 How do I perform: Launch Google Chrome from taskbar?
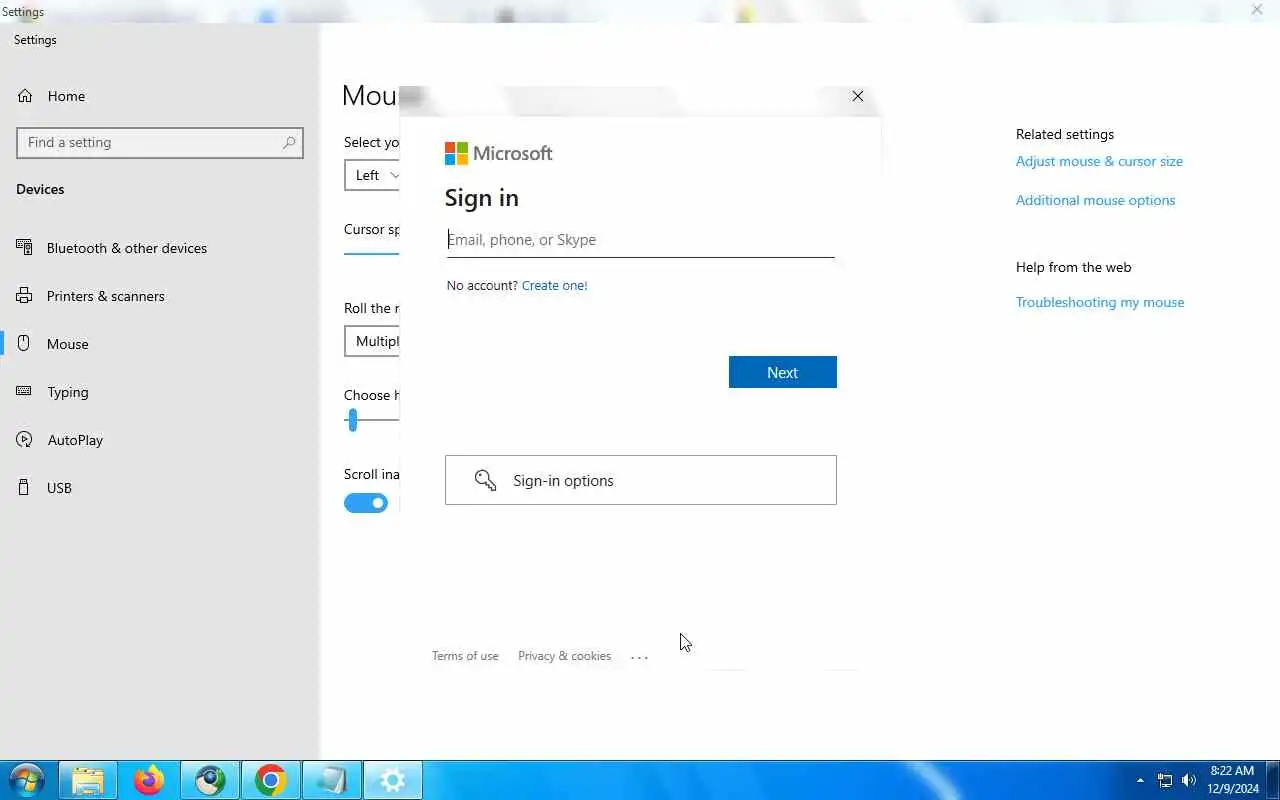271,780
